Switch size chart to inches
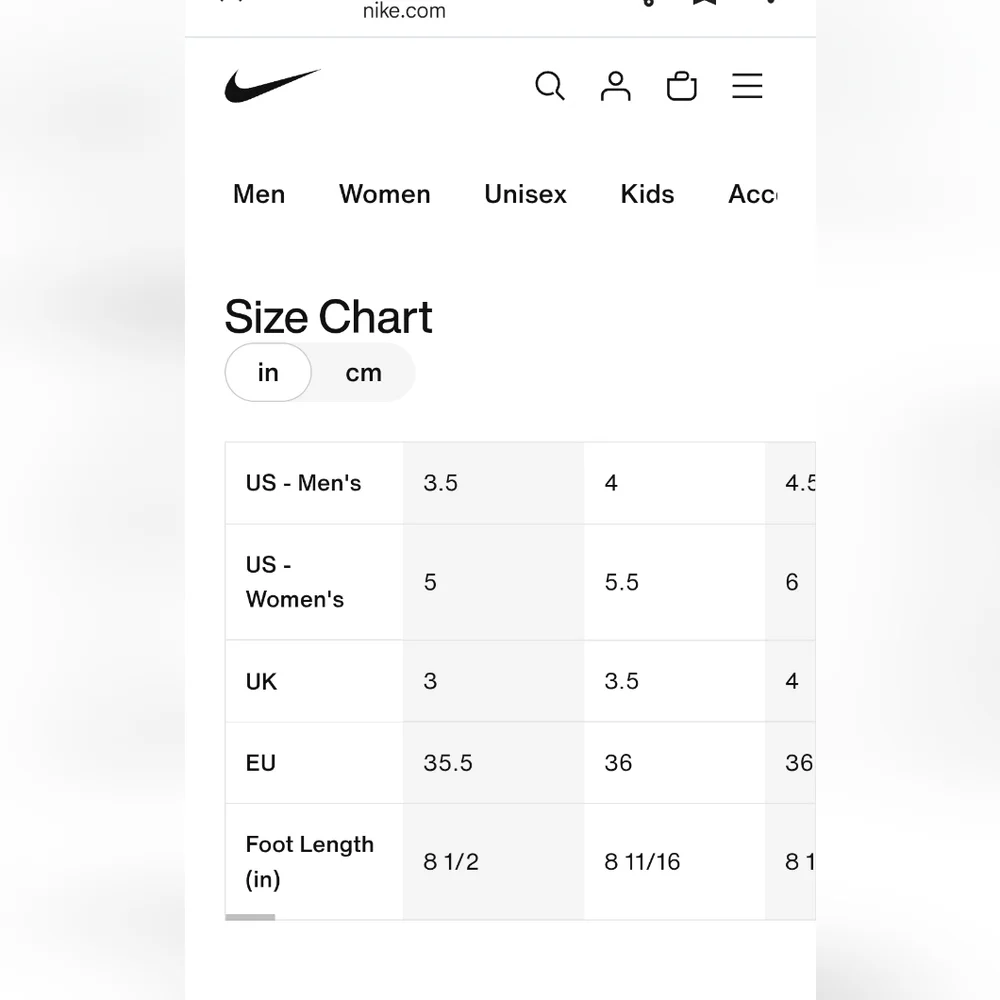This screenshot has height=1000, width=1000. [268, 372]
